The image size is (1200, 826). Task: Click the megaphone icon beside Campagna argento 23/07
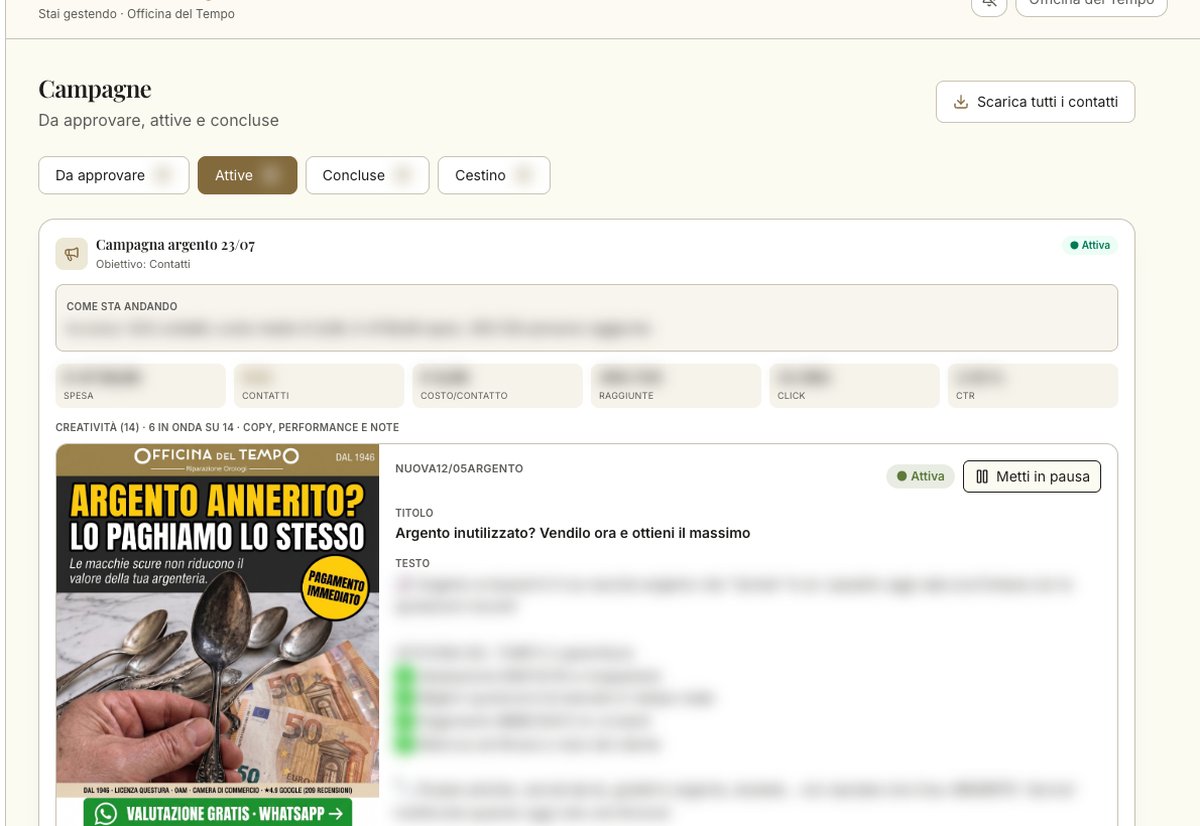(72, 254)
